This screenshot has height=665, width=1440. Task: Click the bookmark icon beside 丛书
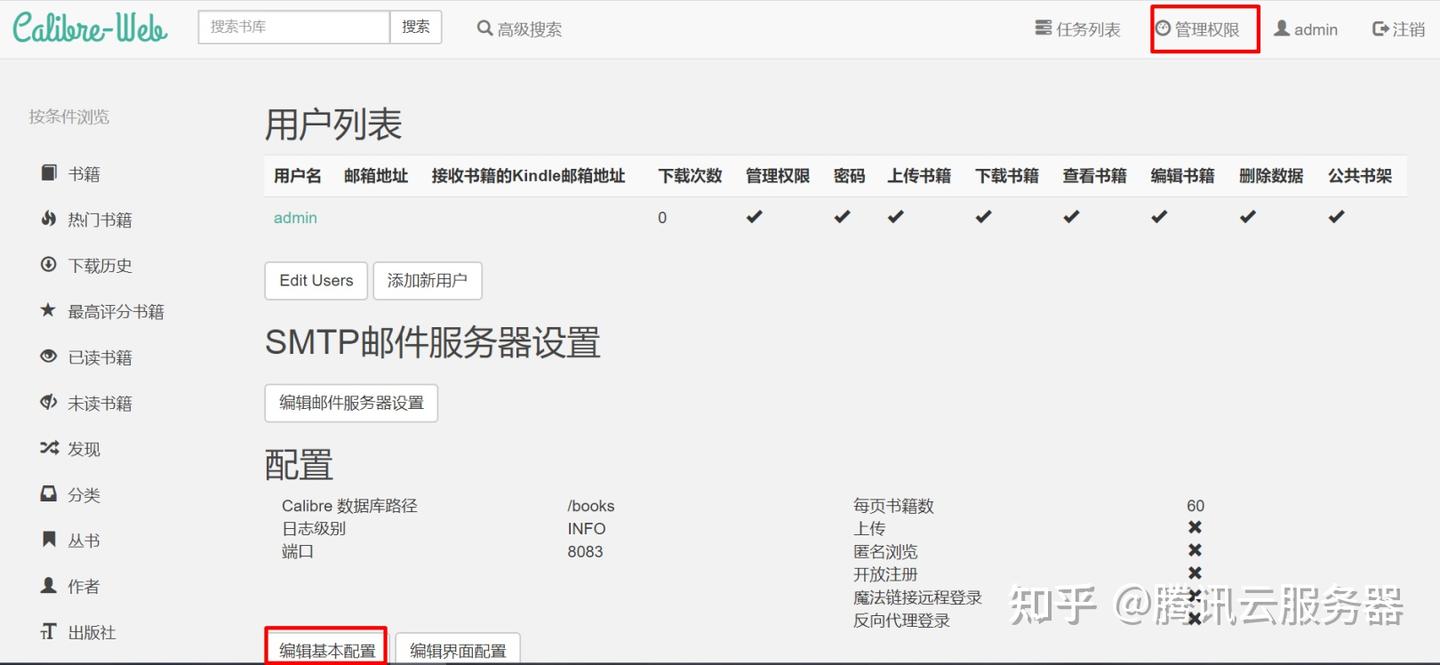click(49, 540)
